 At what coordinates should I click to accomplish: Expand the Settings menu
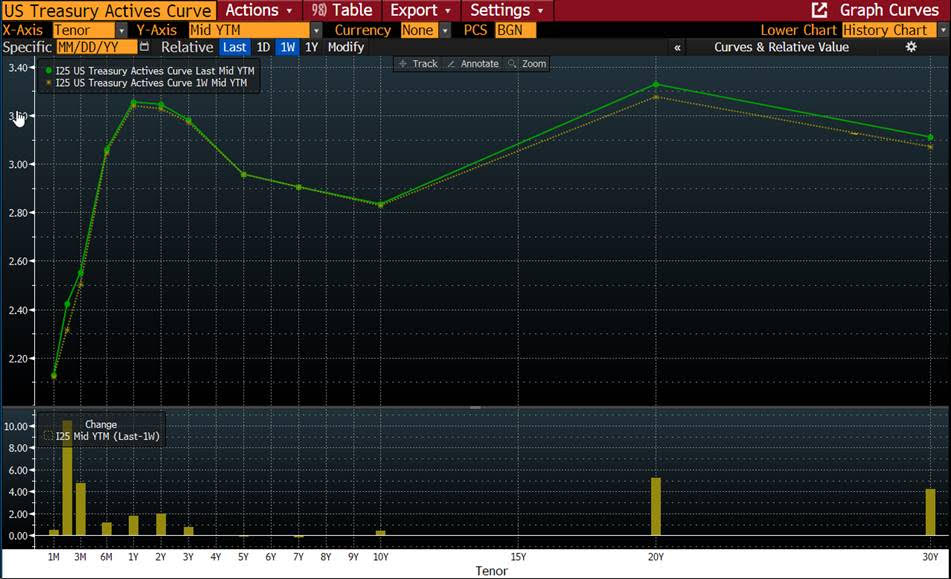pyautogui.click(x=506, y=10)
